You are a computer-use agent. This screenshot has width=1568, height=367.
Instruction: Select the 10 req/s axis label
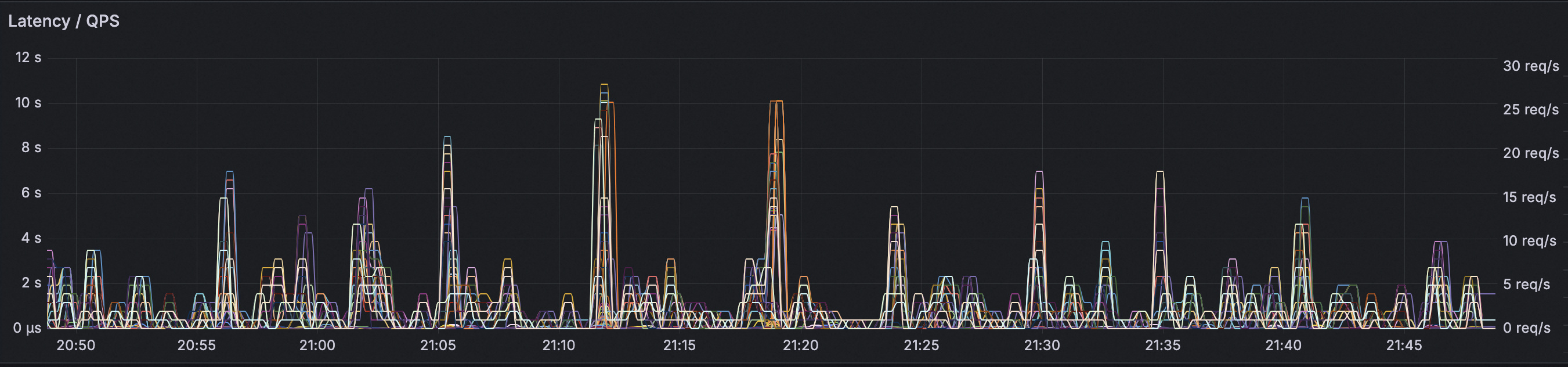(x=1530, y=240)
